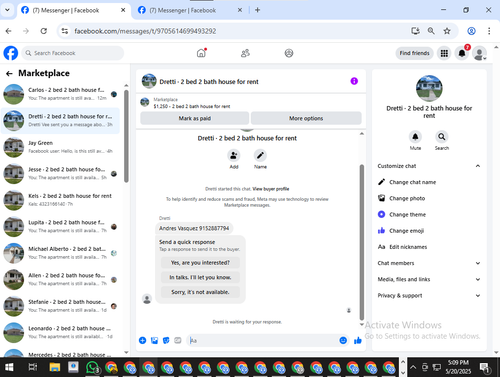The image size is (500, 377).
Task: Open the Groups icon in top navigation
Action: point(289,53)
